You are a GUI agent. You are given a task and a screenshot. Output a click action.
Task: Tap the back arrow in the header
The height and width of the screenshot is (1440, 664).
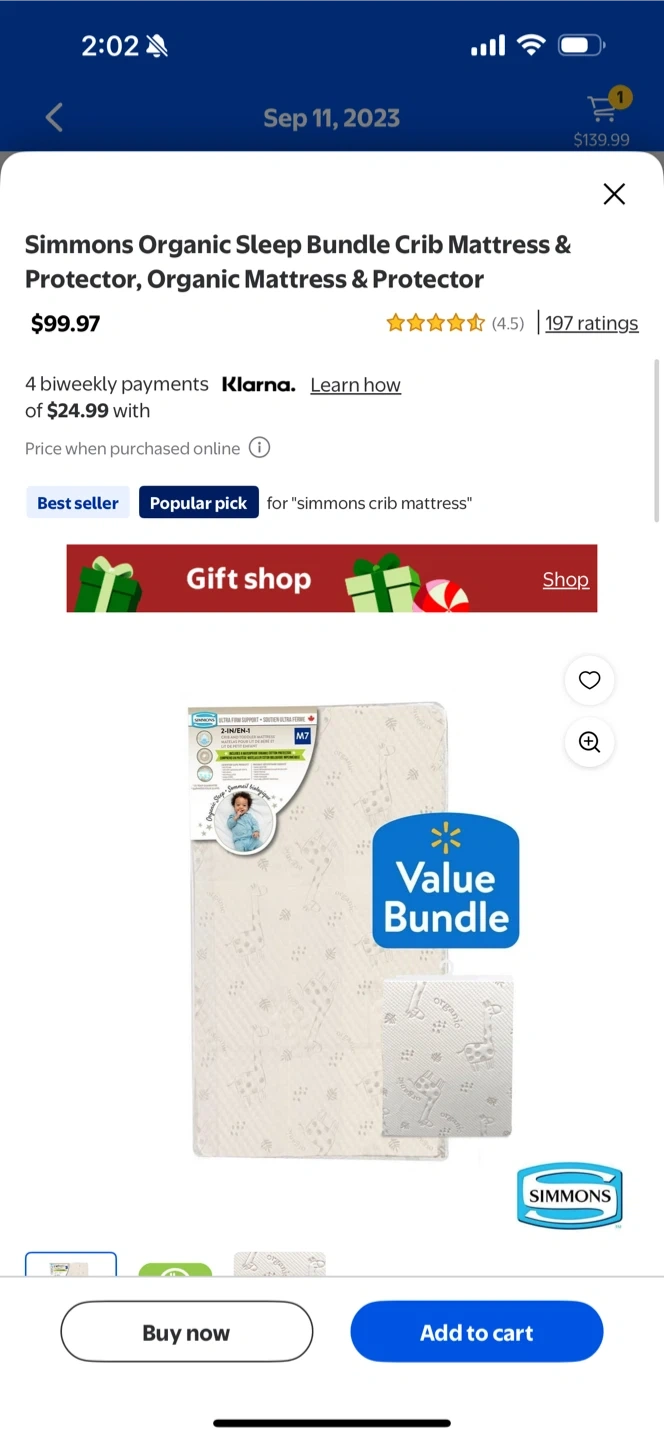(54, 118)
